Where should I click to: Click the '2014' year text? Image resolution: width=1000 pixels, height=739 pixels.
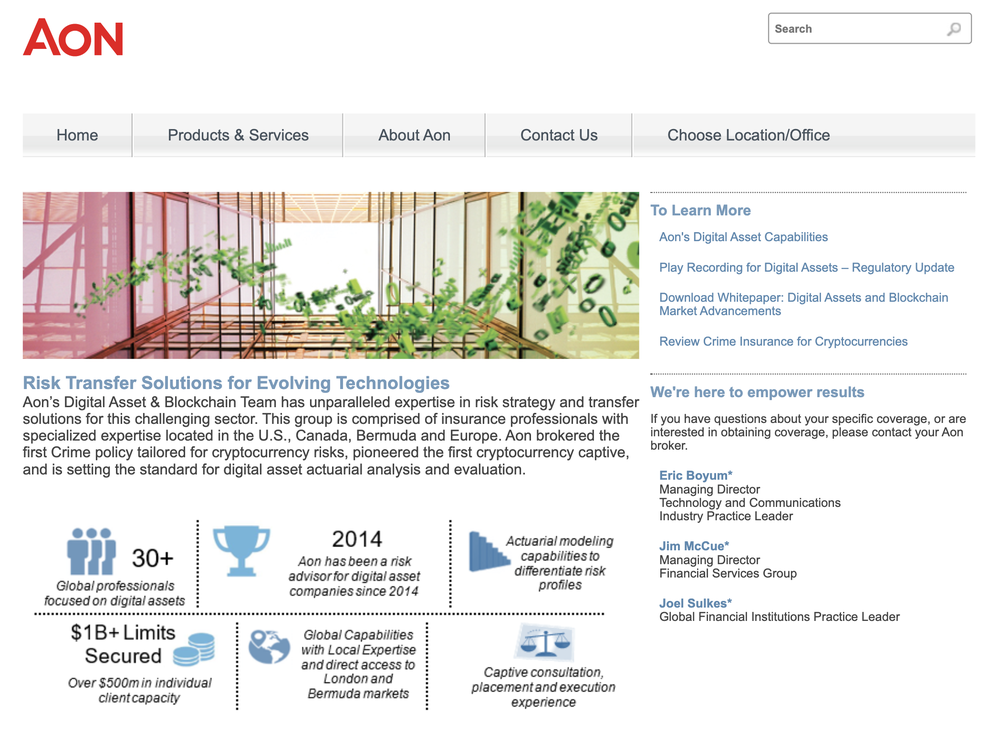pyautogui.click(x=357, y=539)
